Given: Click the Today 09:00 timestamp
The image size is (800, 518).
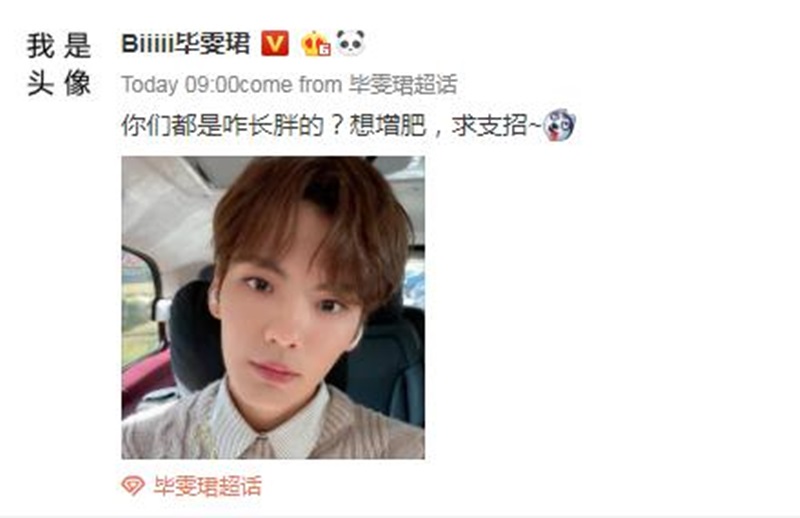Looking at the screenshot, I should [180, 85].
